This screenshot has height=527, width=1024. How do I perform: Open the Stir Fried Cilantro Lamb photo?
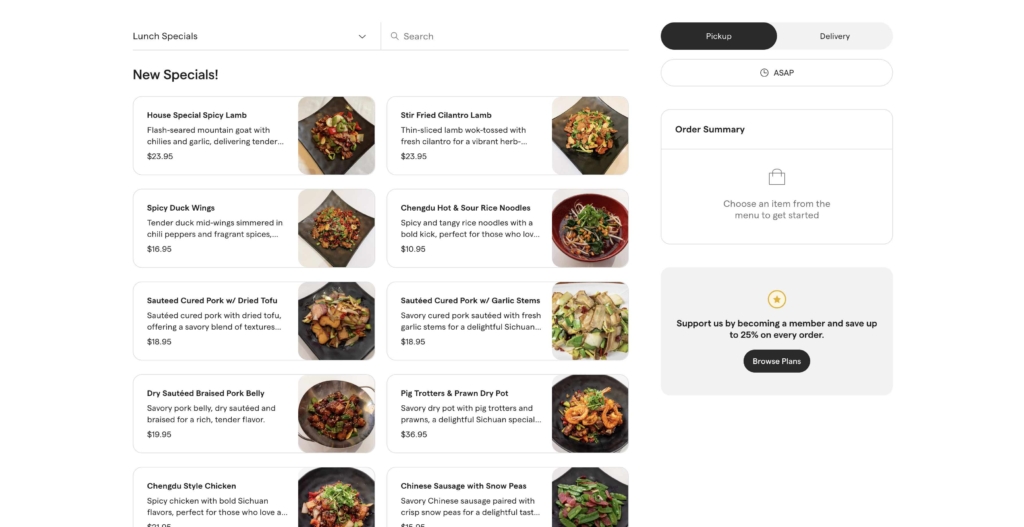click(x=590, y=135)
